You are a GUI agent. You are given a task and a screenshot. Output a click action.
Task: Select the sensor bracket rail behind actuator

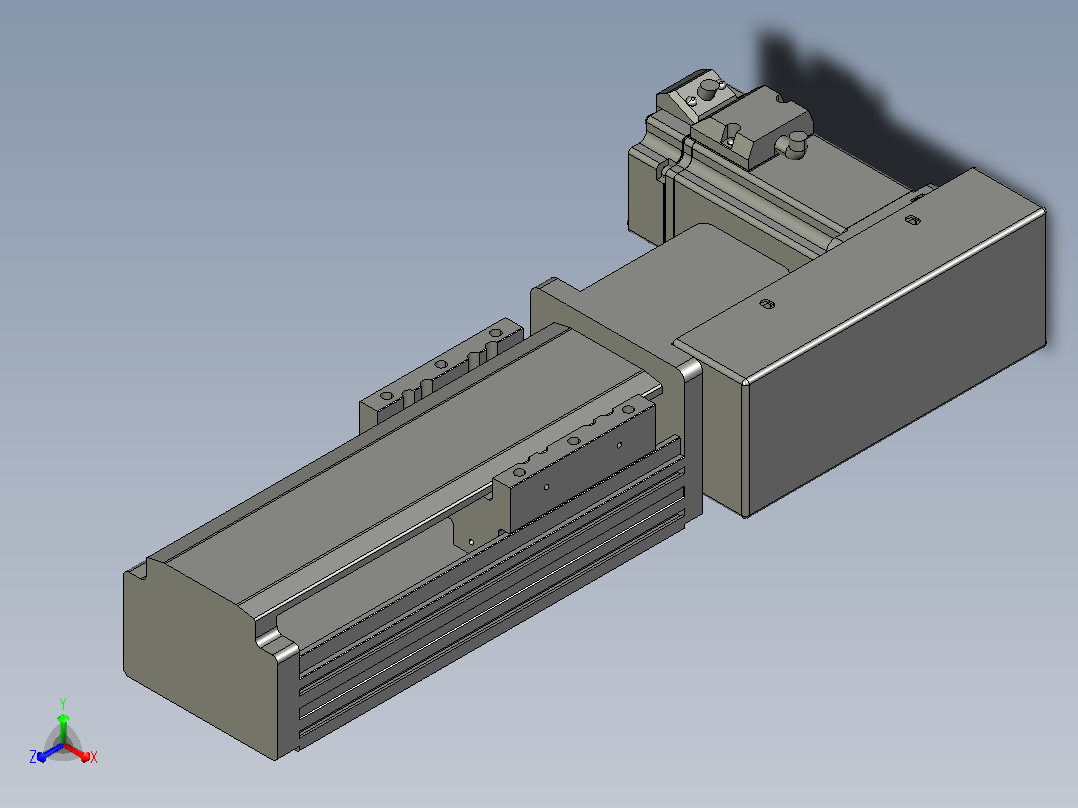point(440,375)
